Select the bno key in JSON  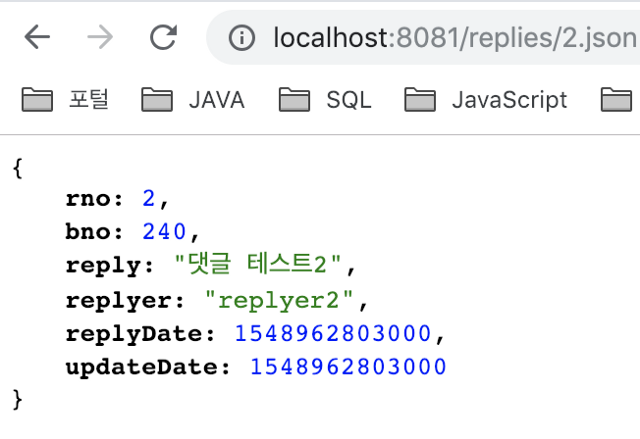[x=89, y=231]
